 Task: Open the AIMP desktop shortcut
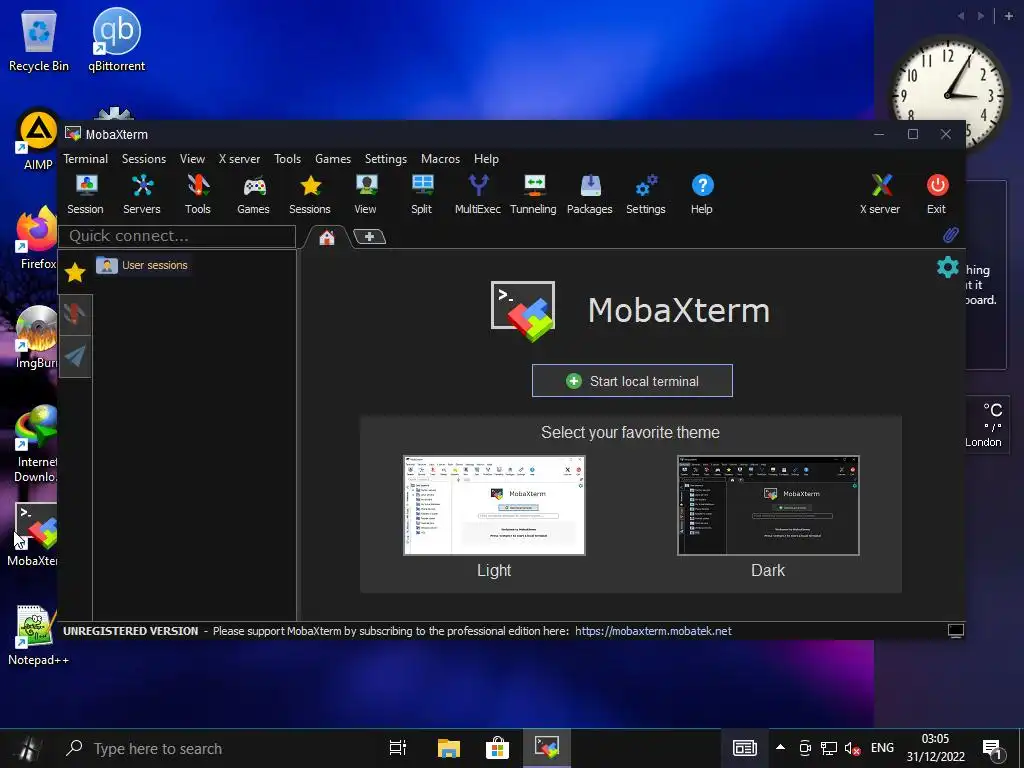38,140
